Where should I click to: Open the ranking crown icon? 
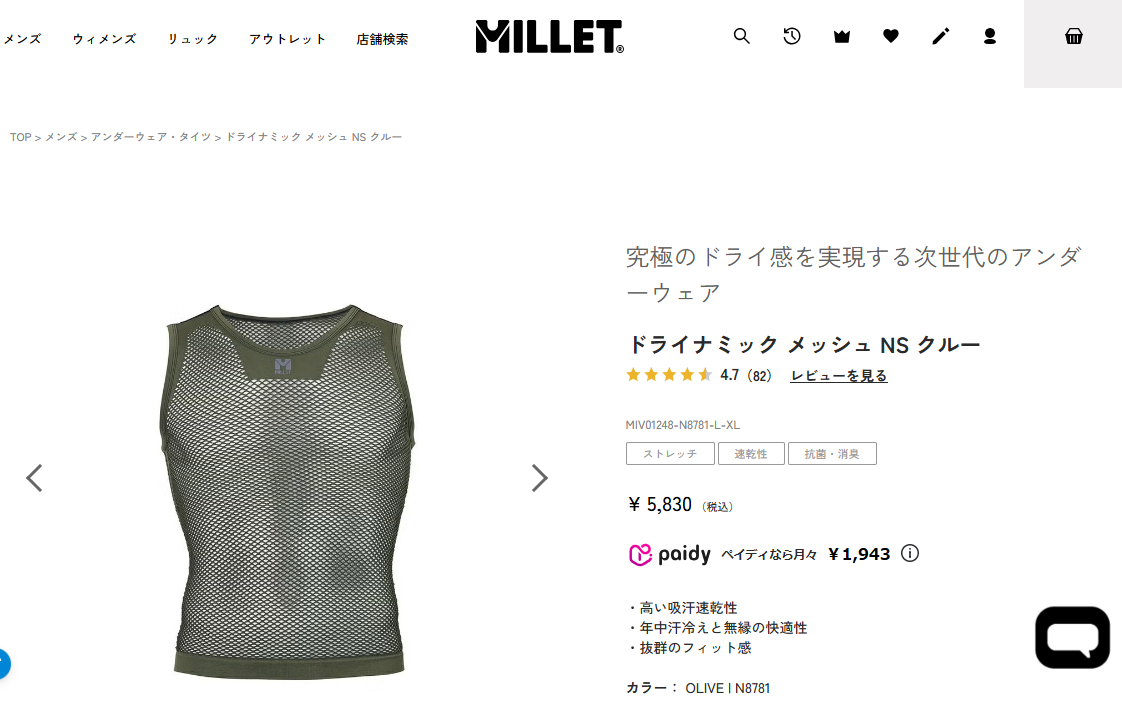pyautogui.click(x=842, y=36)
